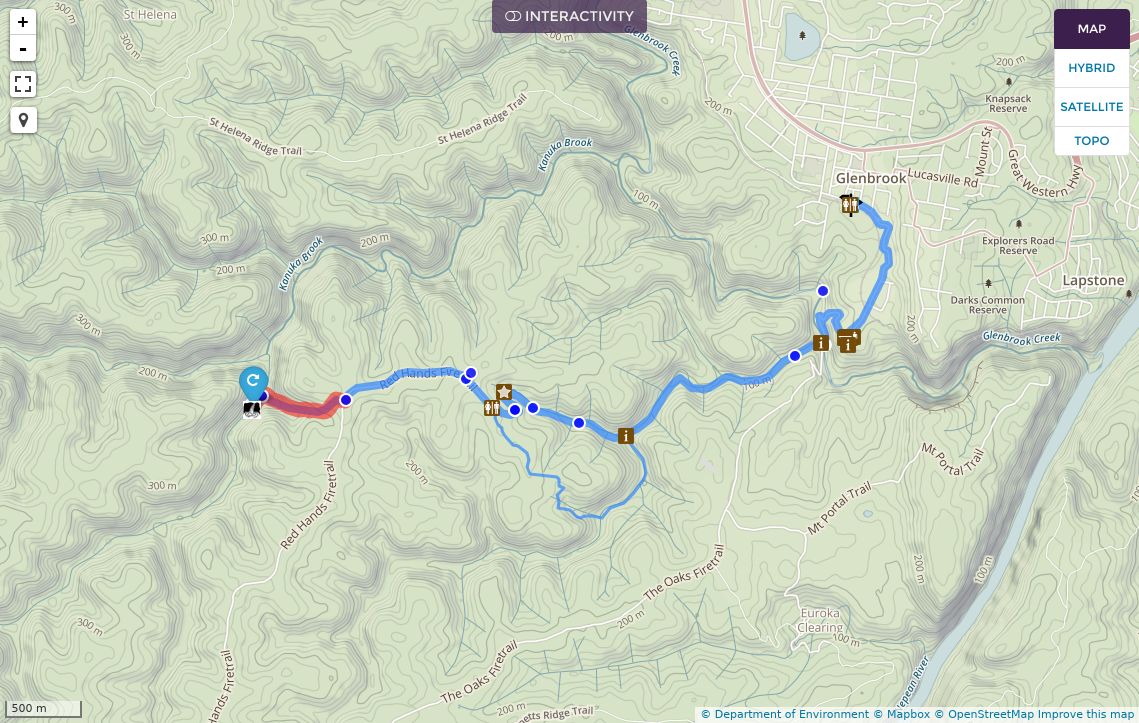Image resolution: width=1139 pixels, height=723 pixels.
Task: Click the toilets icon beside the star marker
Action: click(492, 408)
